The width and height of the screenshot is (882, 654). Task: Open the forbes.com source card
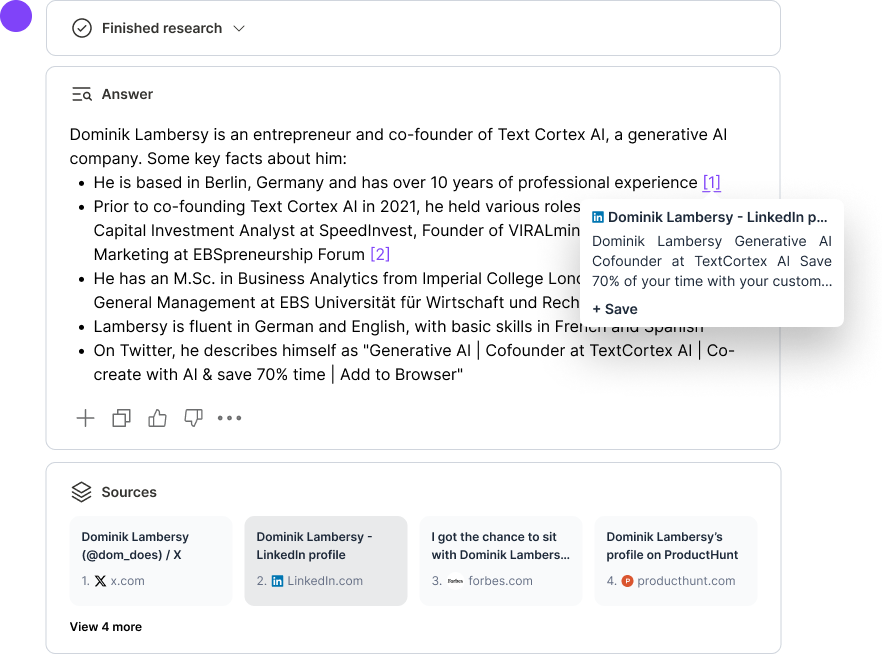tap(501, 561)
